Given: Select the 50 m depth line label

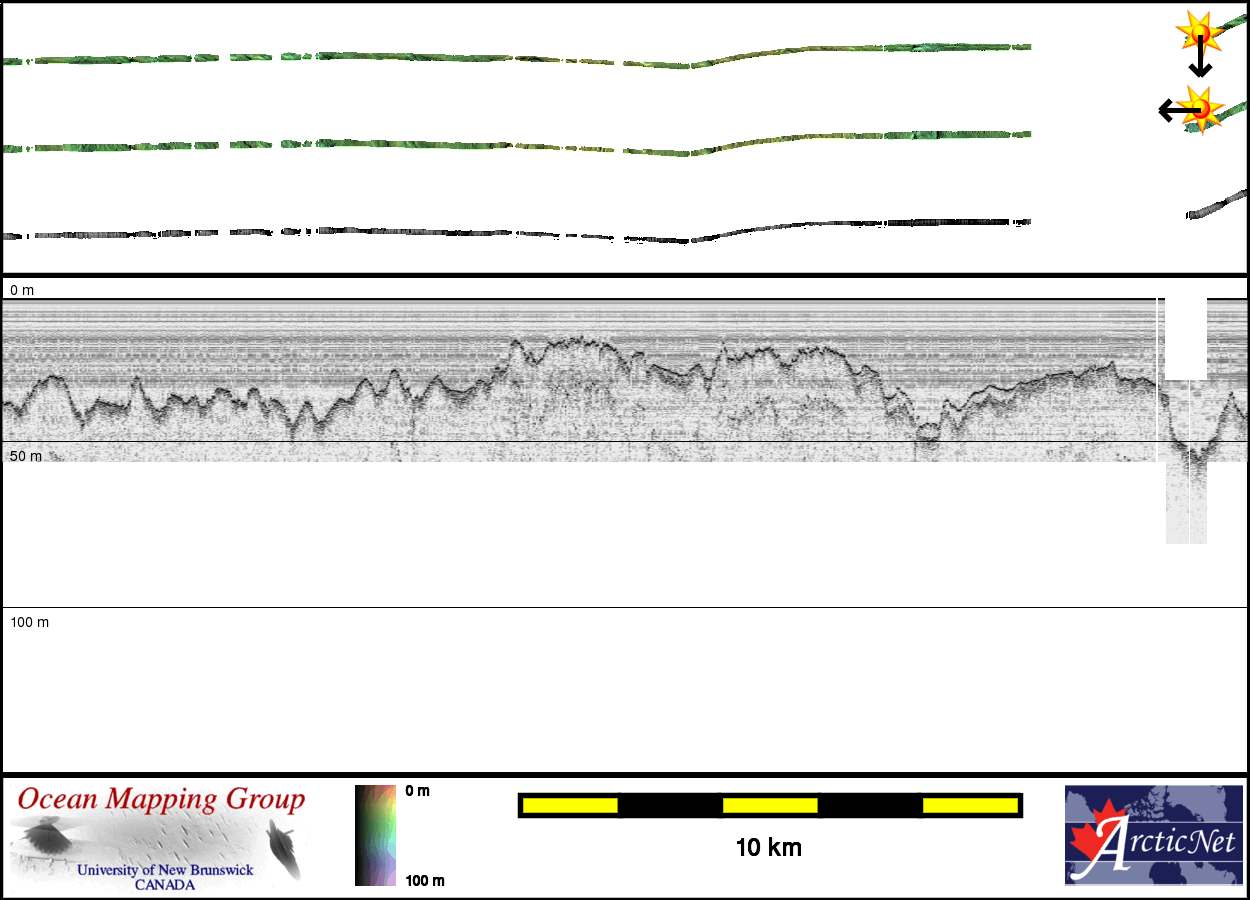Looking at the screenshot, I should 26,456.
